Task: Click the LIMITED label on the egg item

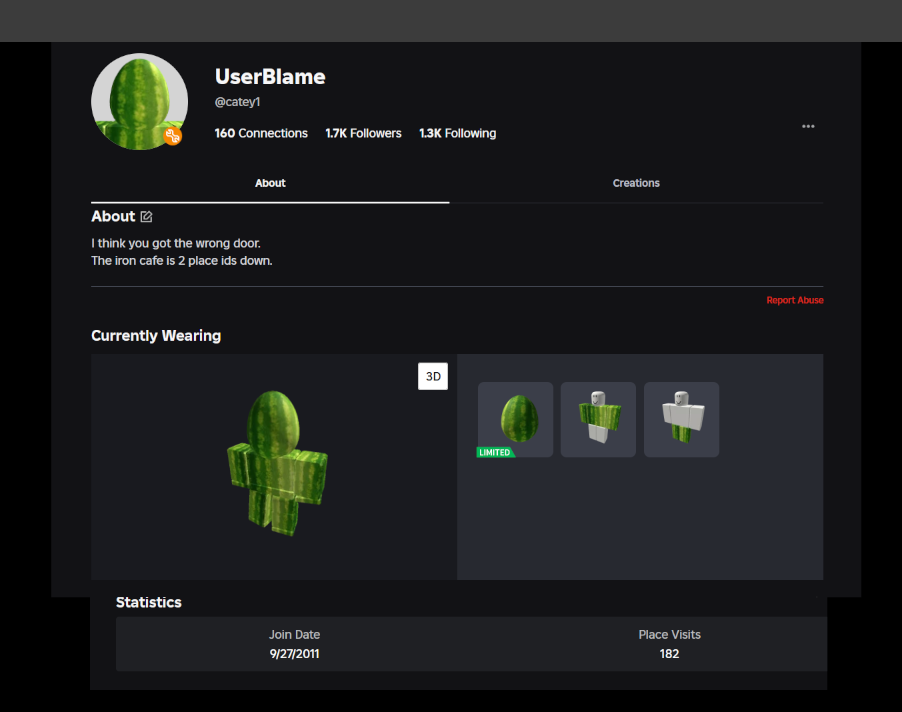Action: 495,453
